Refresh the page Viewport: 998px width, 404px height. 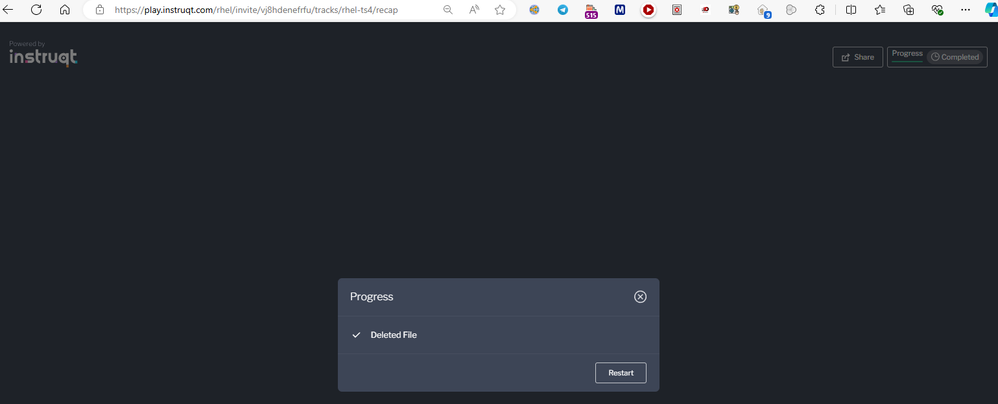pyautogui.click(x=37, y=10)
